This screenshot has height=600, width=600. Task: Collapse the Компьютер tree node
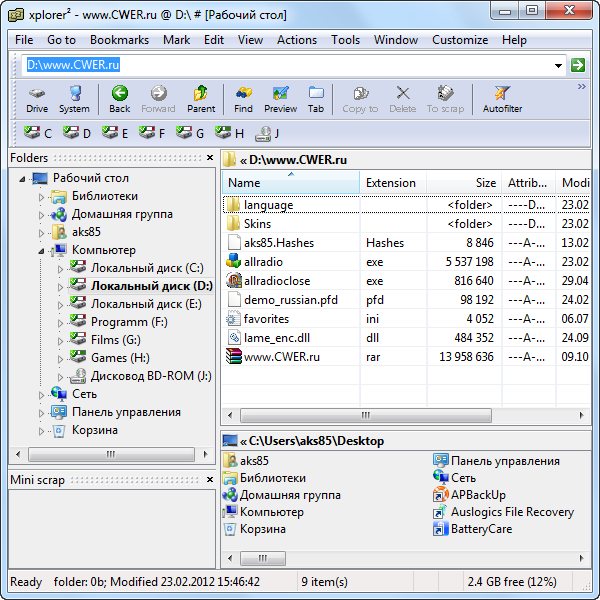(x=42, y=251)
